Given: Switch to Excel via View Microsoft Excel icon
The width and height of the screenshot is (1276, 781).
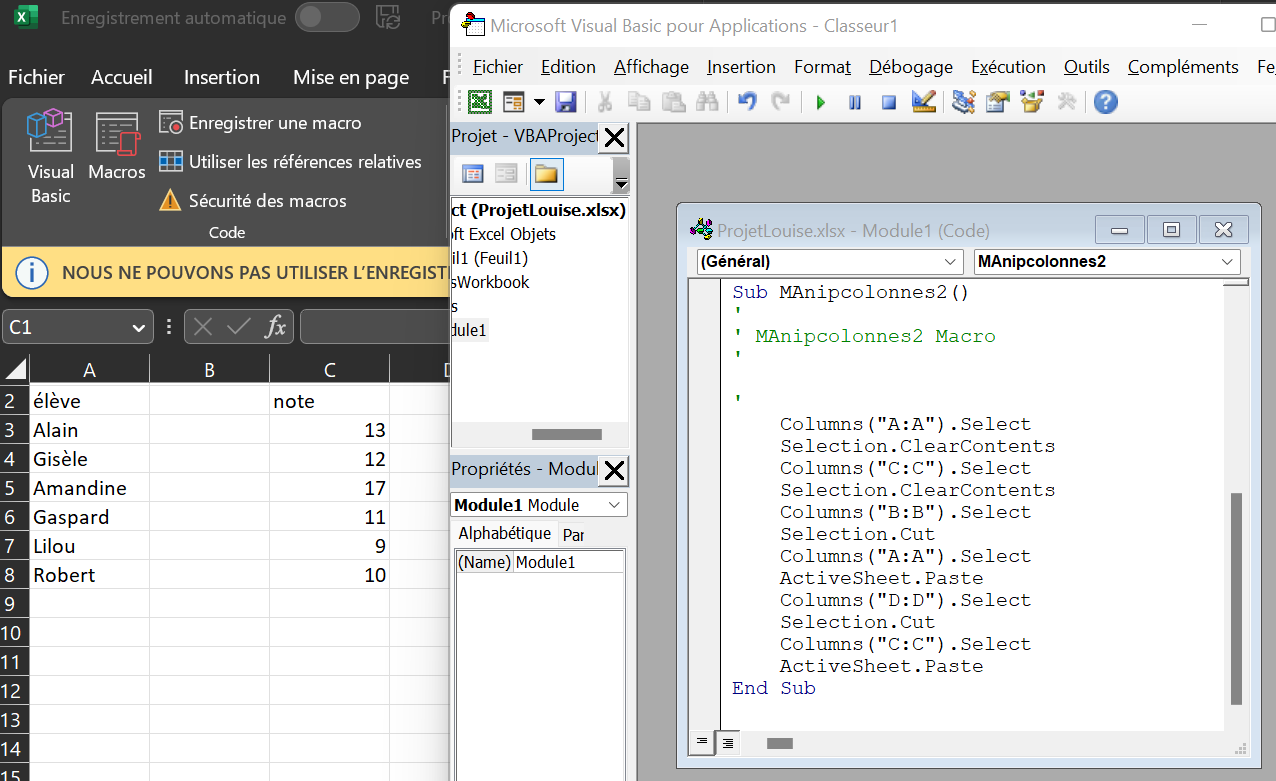Looking at the screenshot, I should (x=480, y=102).
